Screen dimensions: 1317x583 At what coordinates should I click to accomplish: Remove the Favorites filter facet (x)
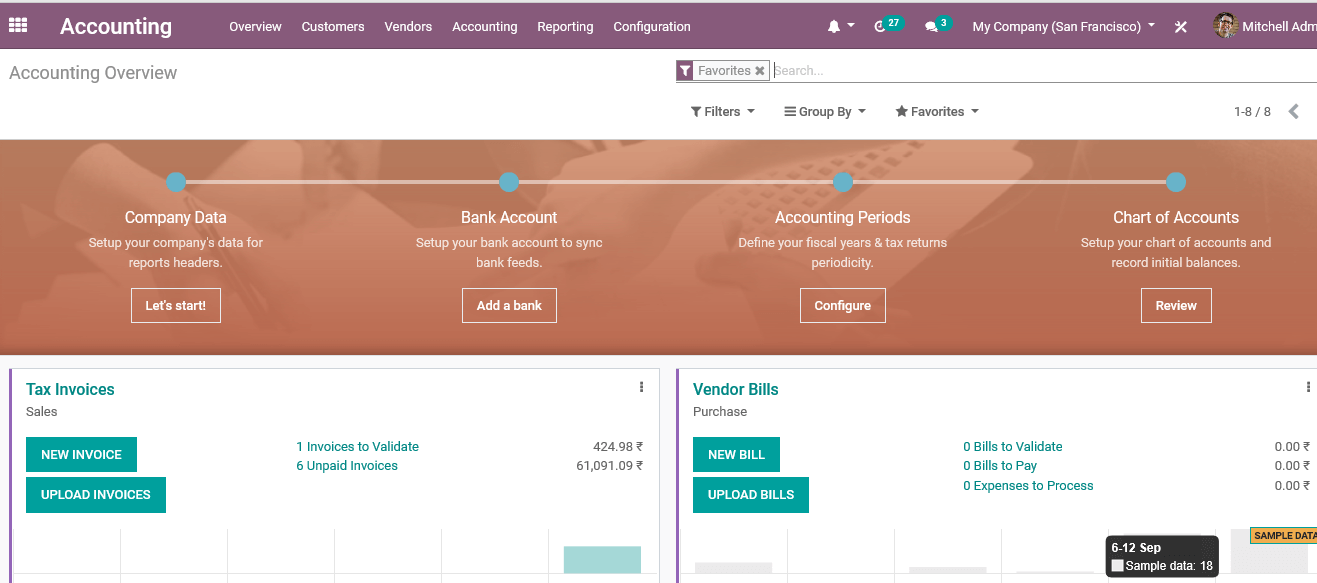[x=760, y=71]
